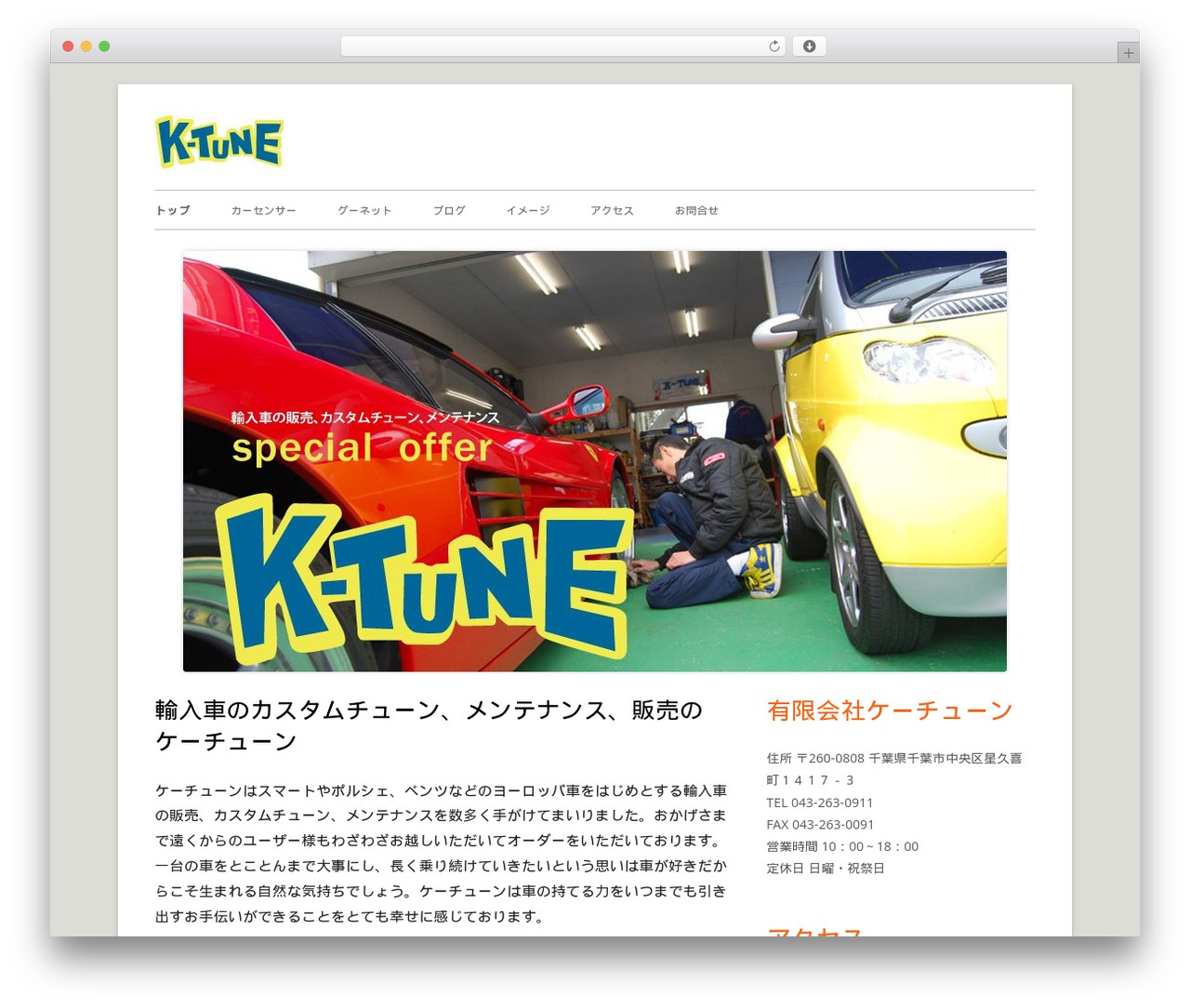Click the garage hero banner image
This screenshot has height=1008, width=1190.
tap(595, 461)
